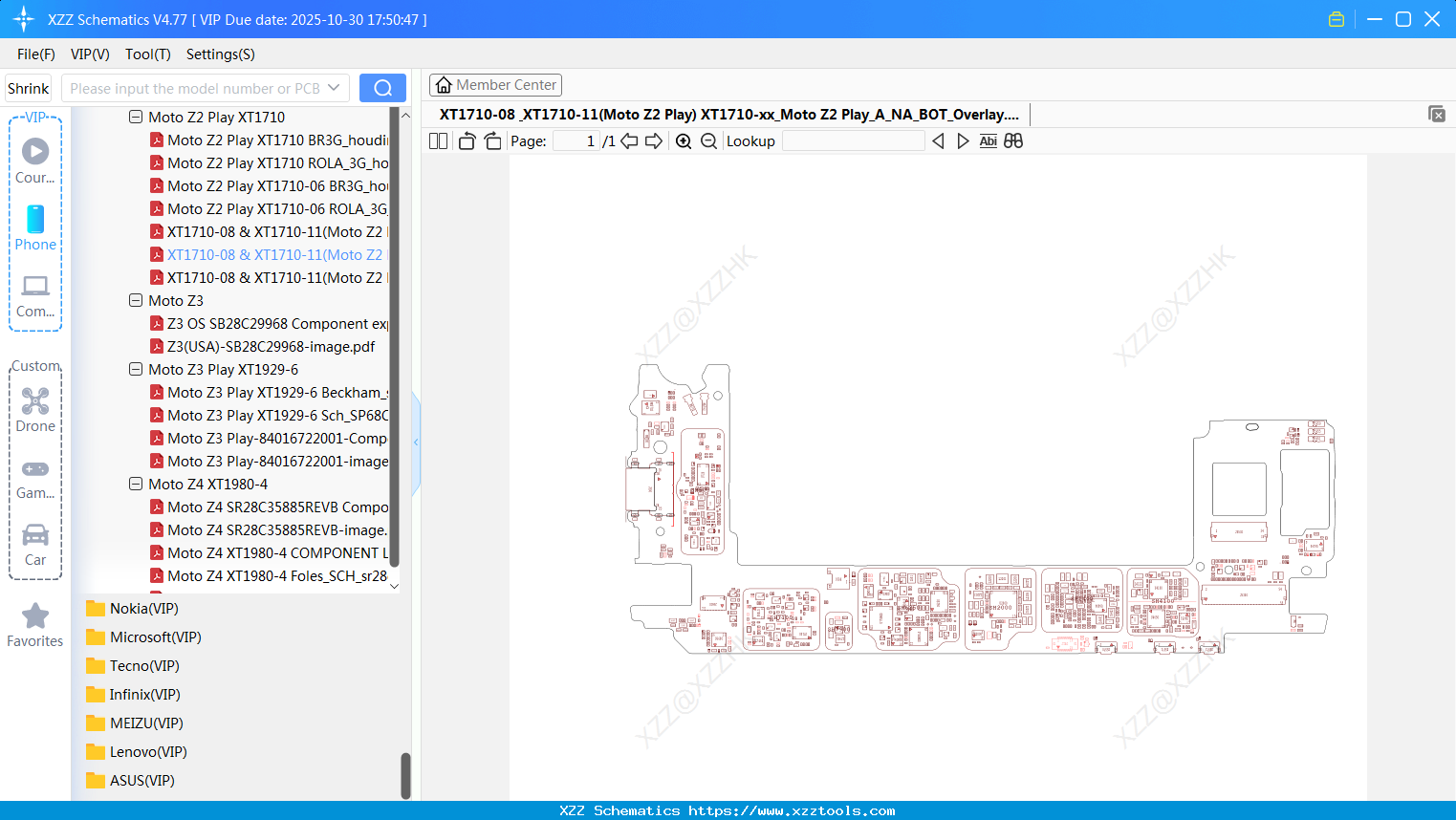Collapse the left panel via side handle
Image resolution: width=1456 pixels, height=820 pixels.
416,442
